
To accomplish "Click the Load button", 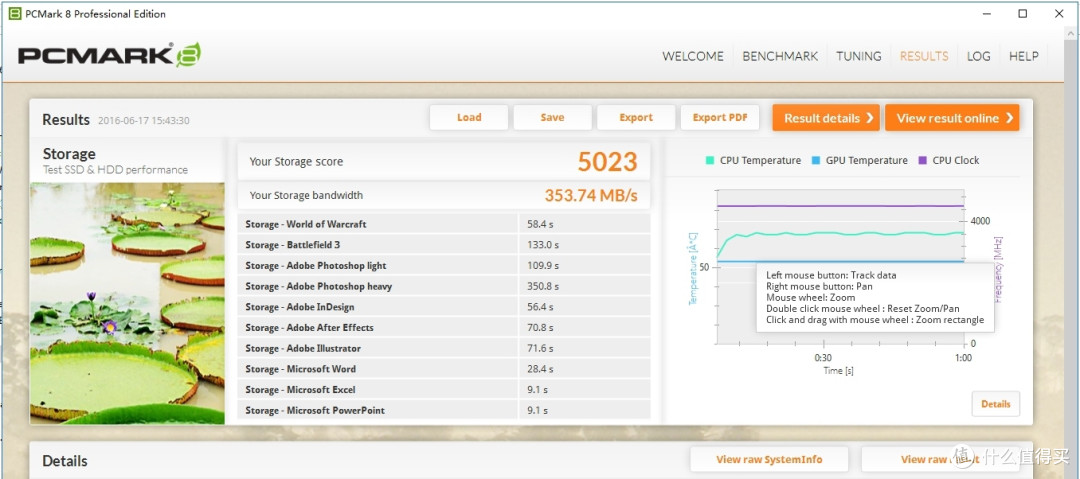I will pos(469,117).
